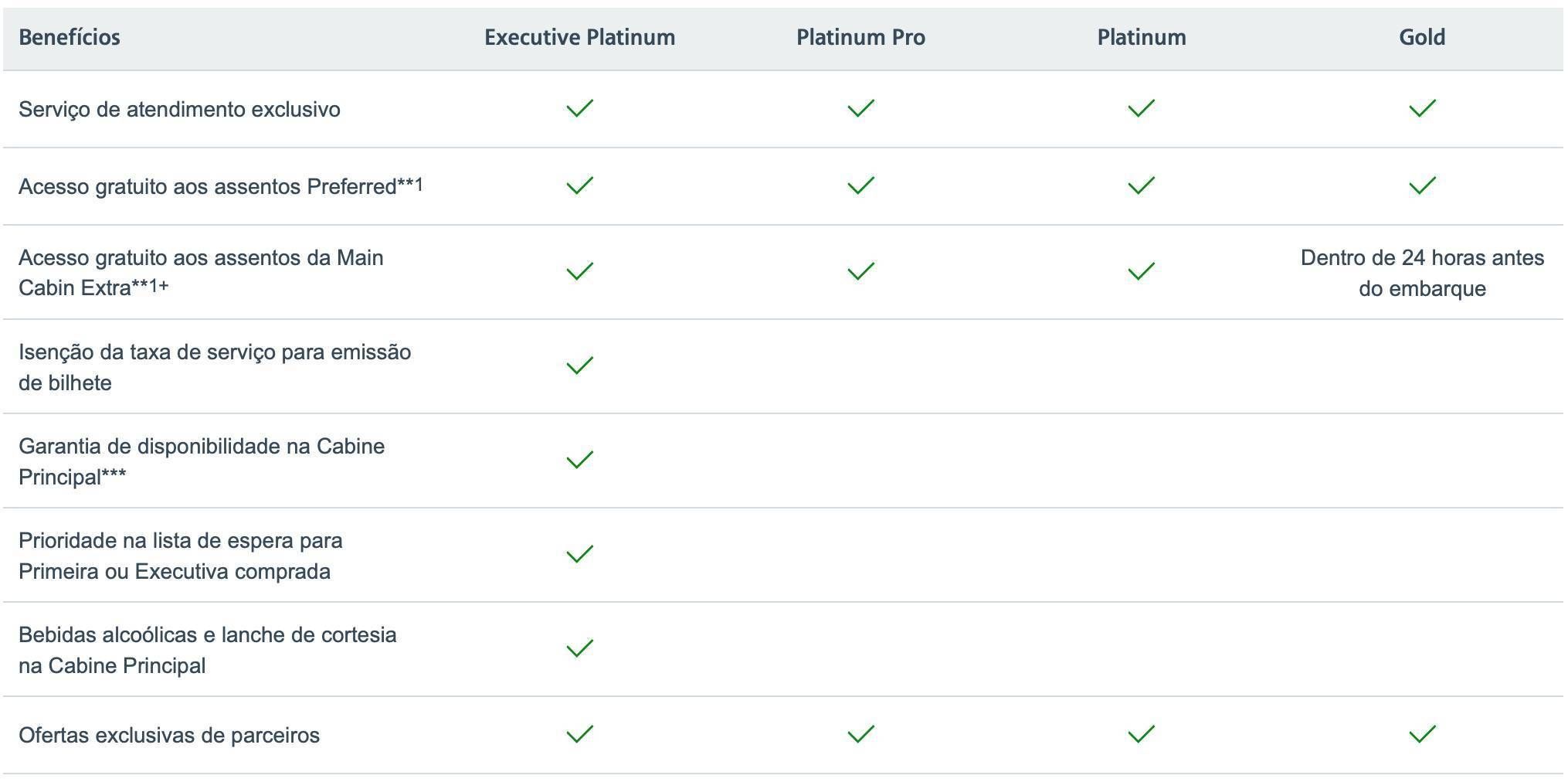Viewport: 1568px width, 782px height.
Task: Click 'Dentro de 24 horas antes do embarque' text
Action: [1422, 273]
